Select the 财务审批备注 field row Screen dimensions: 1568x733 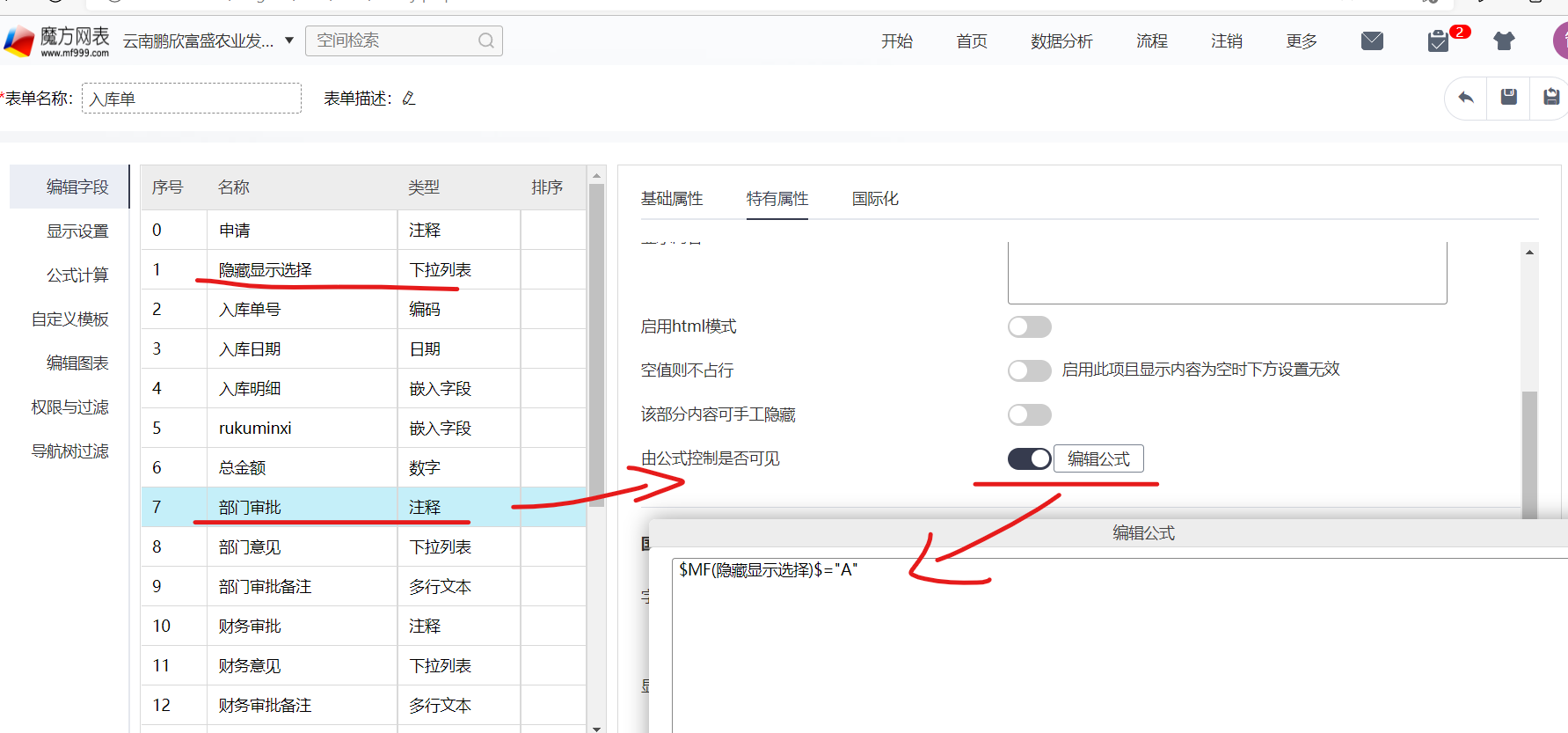[363, 705]
